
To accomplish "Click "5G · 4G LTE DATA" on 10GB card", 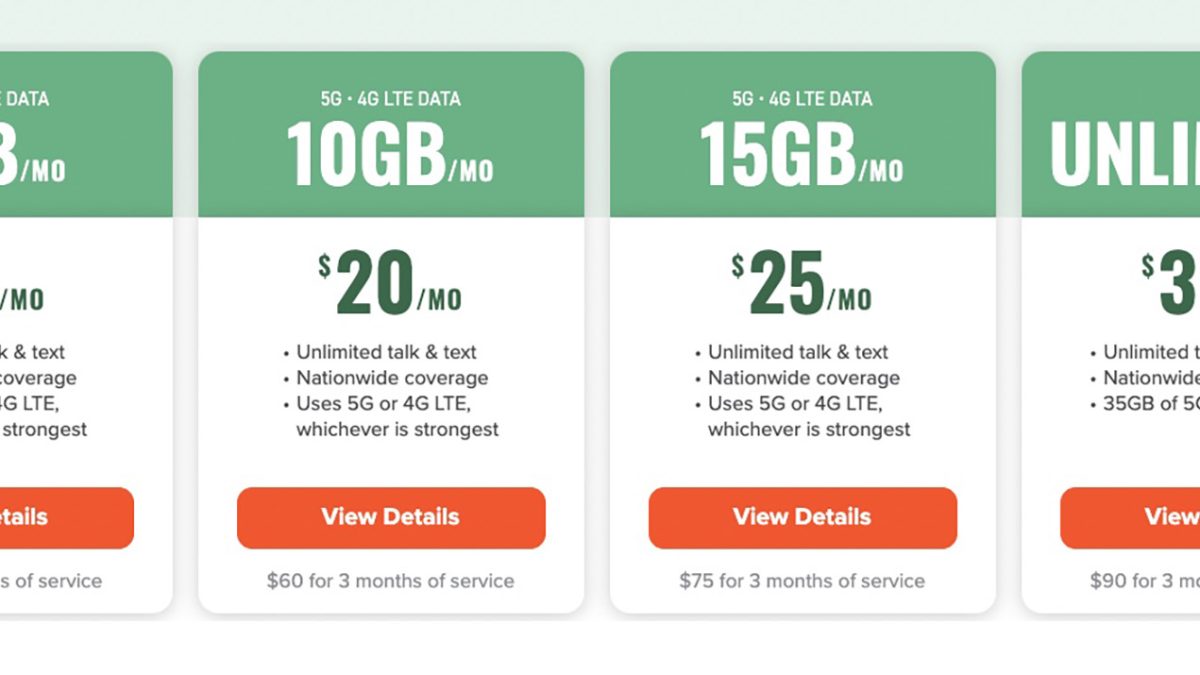I will [391, 99].
